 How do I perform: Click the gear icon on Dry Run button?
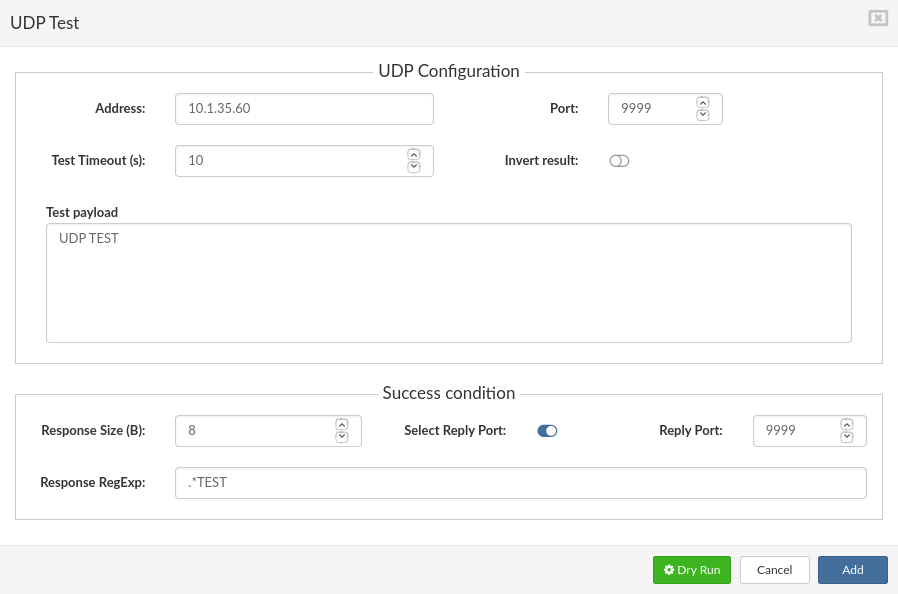[x=669, y=569]
